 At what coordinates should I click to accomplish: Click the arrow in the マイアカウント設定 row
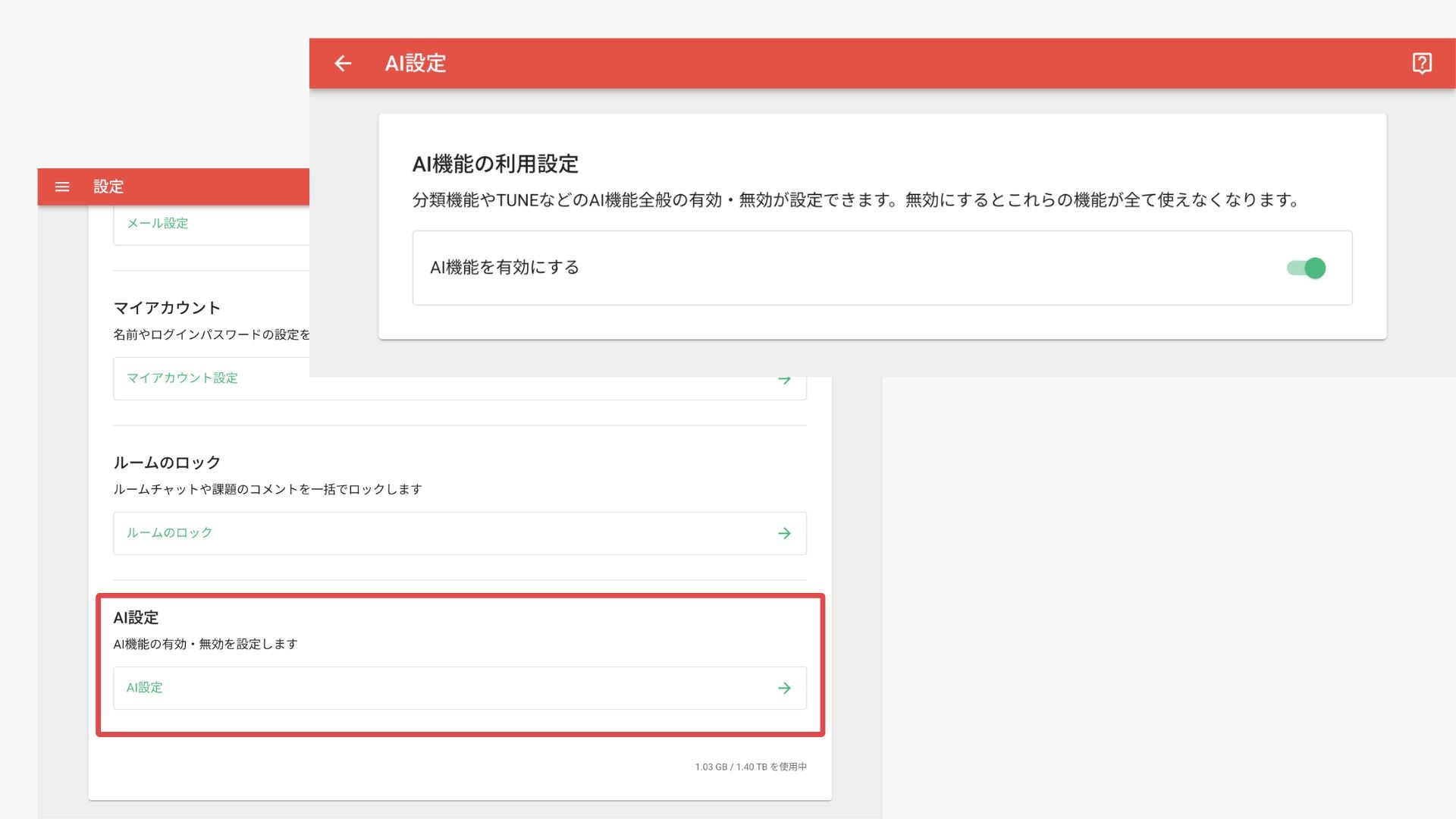pyautogui.click(x=784, y=380)
